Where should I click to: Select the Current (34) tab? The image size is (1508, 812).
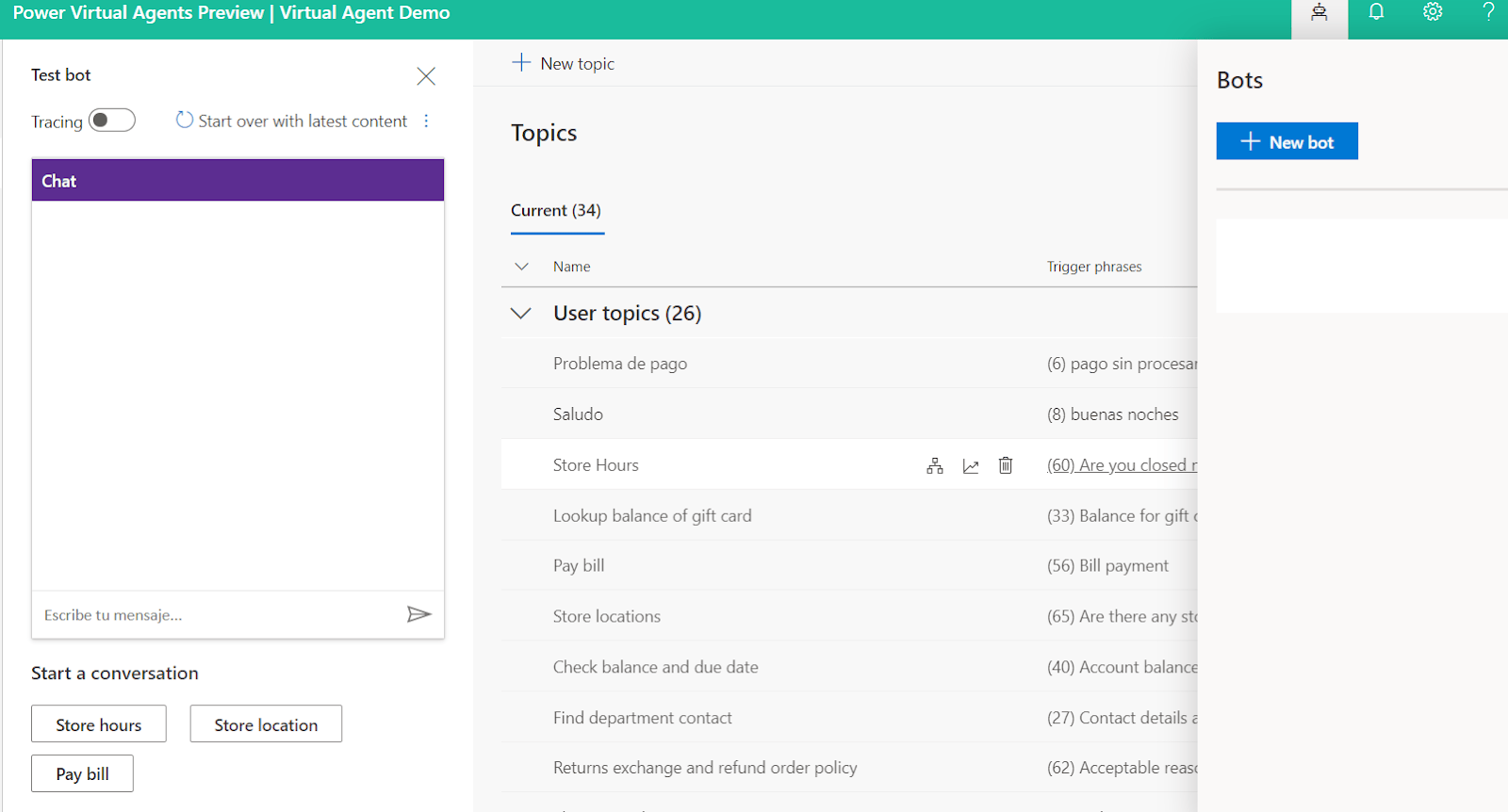[556, 211]
